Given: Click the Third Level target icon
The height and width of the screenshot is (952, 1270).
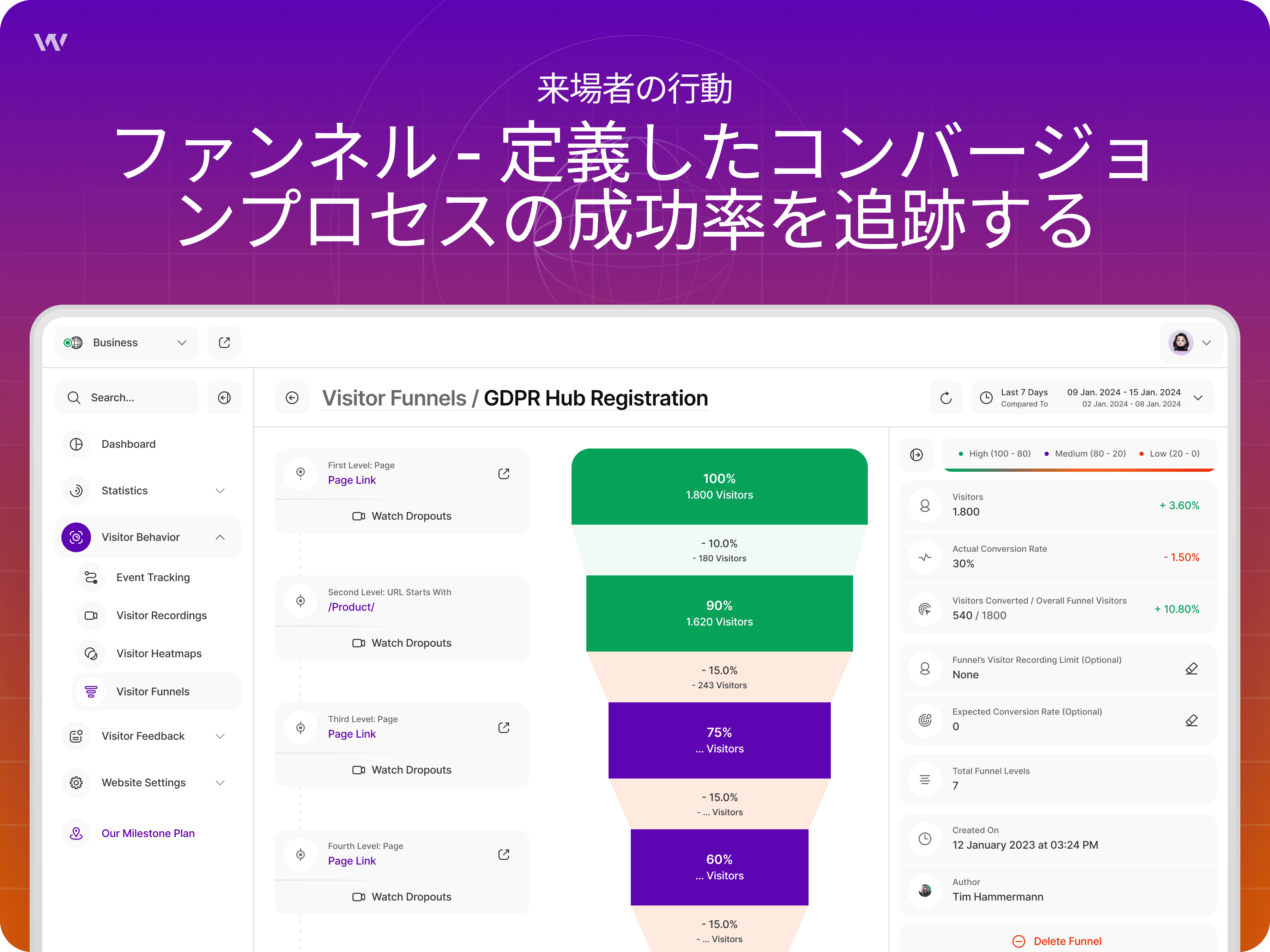Looking at the screenshot, I should [x=300, y=728].
